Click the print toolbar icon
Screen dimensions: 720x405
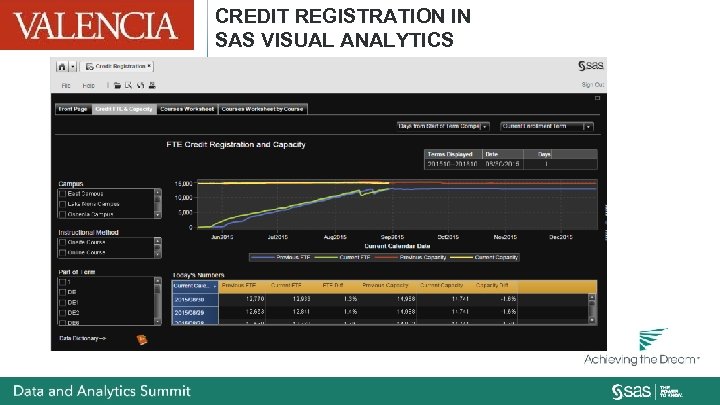[x=152, y=85]
